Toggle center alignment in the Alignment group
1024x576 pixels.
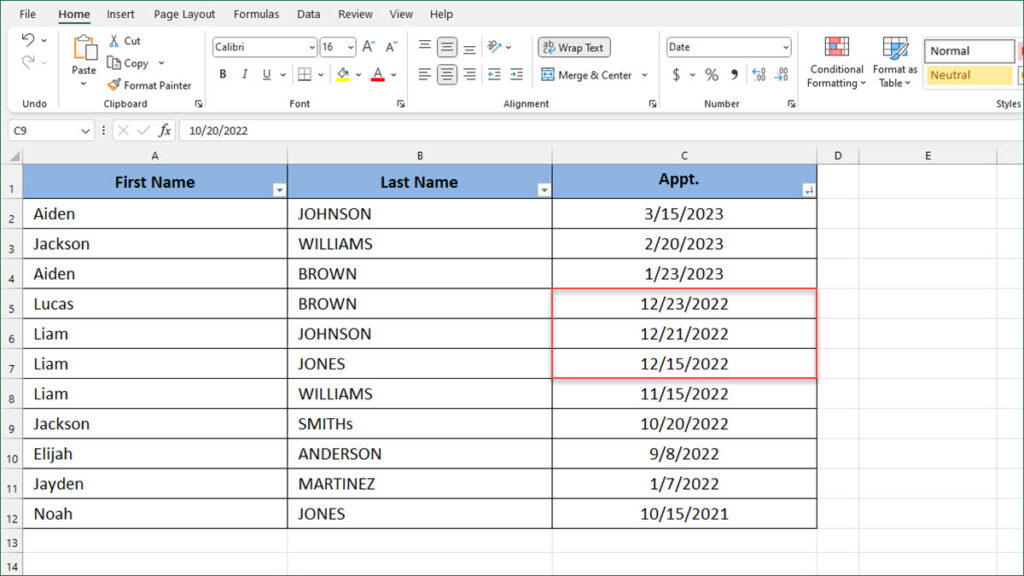point(446,74)
